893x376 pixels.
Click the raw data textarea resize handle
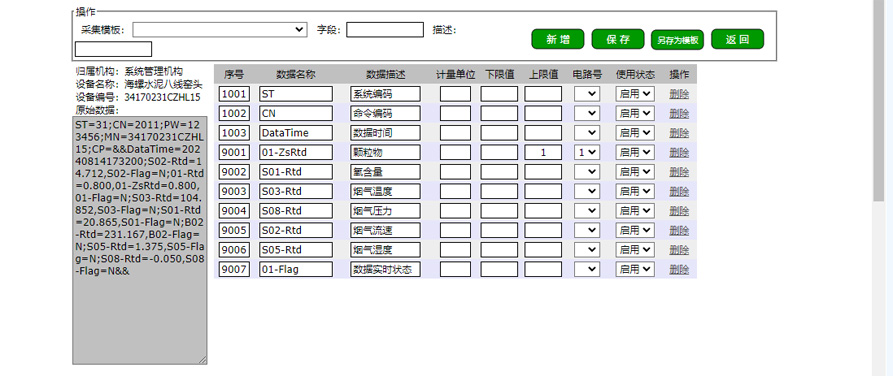click(x=203, y=360)
